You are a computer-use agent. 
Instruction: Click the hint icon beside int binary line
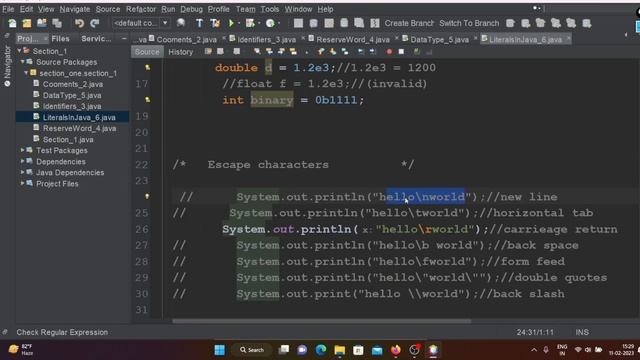147,100
